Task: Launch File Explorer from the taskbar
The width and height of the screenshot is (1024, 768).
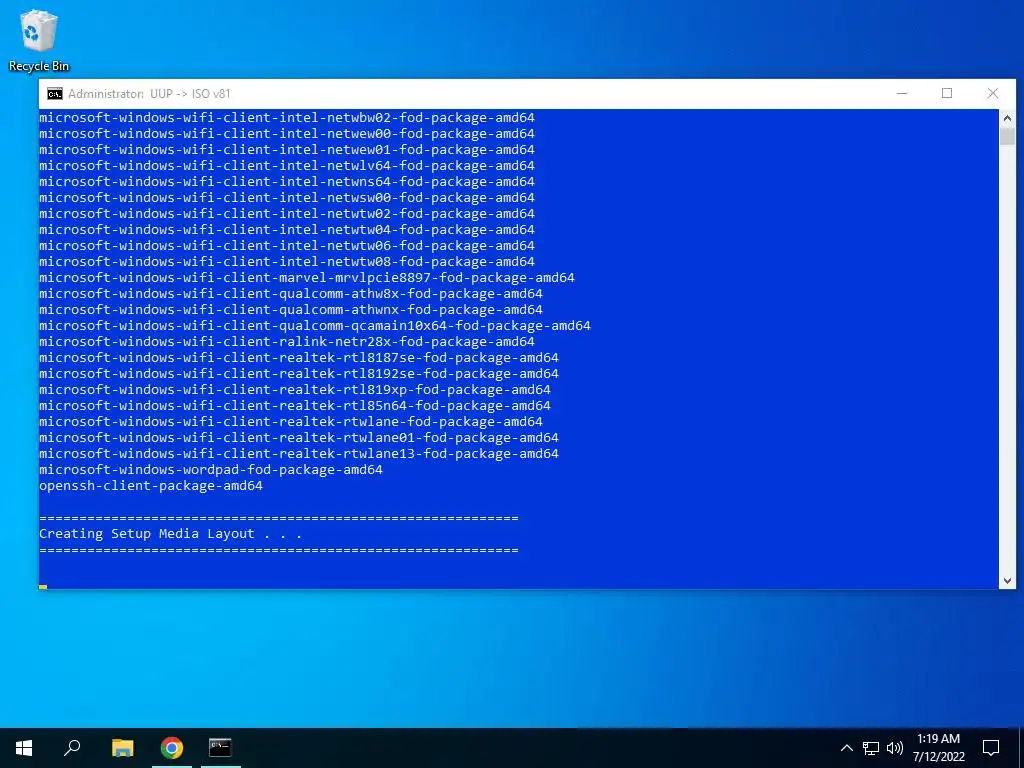Action: pyautogui.click(x=122, y=748)
